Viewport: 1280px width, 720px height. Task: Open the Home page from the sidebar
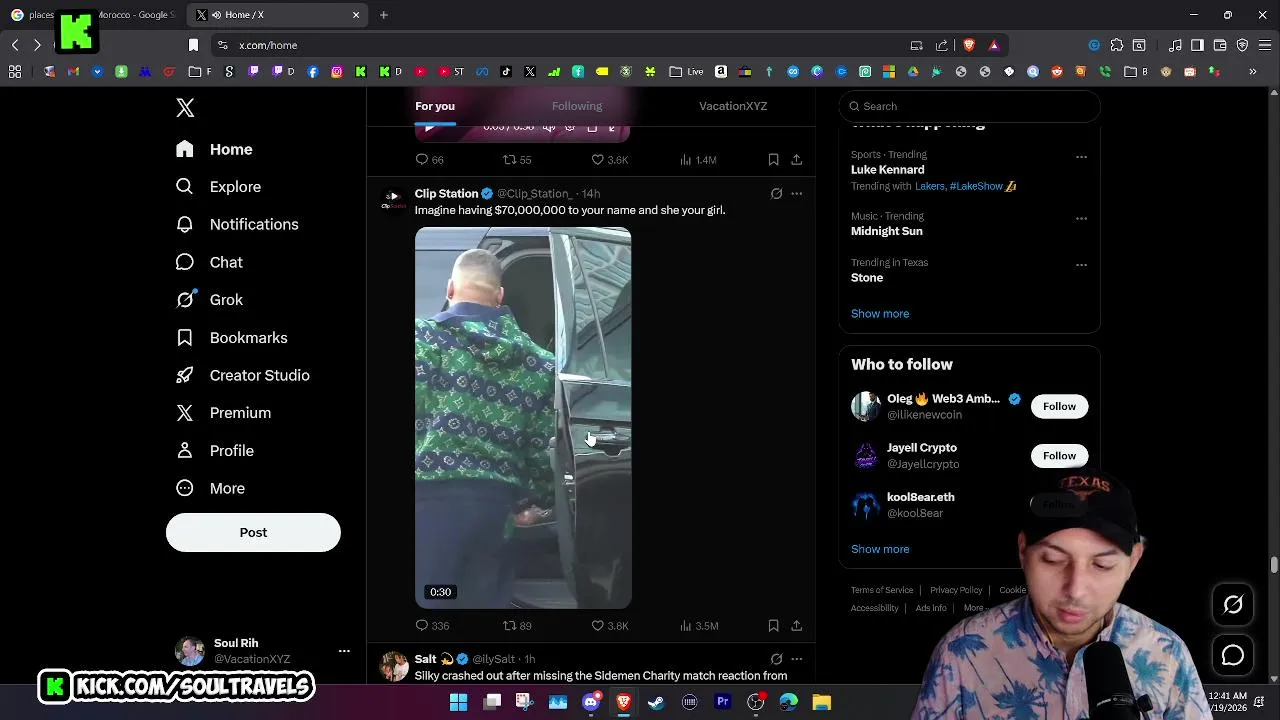tap(214, 149)
